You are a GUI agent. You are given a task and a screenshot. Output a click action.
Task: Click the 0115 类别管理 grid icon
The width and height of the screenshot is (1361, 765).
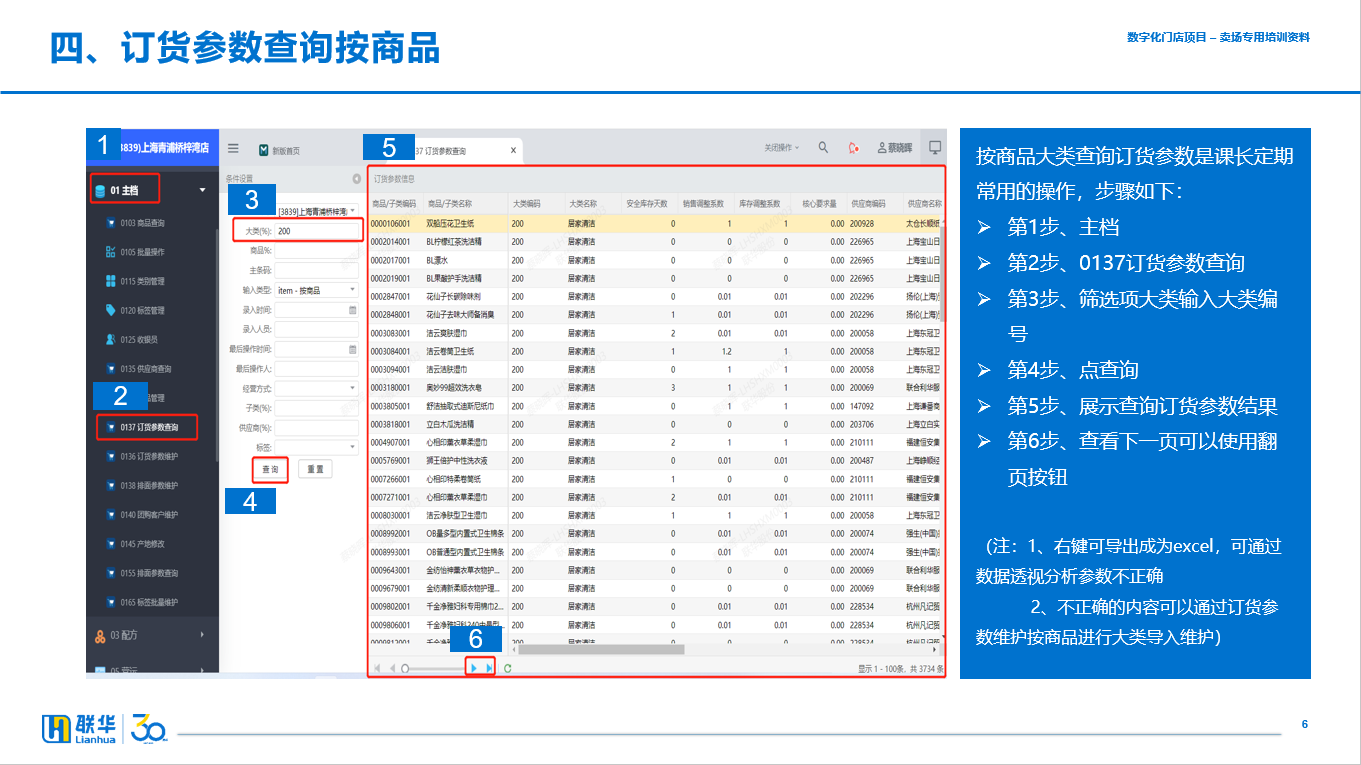(x=110, y=281)
